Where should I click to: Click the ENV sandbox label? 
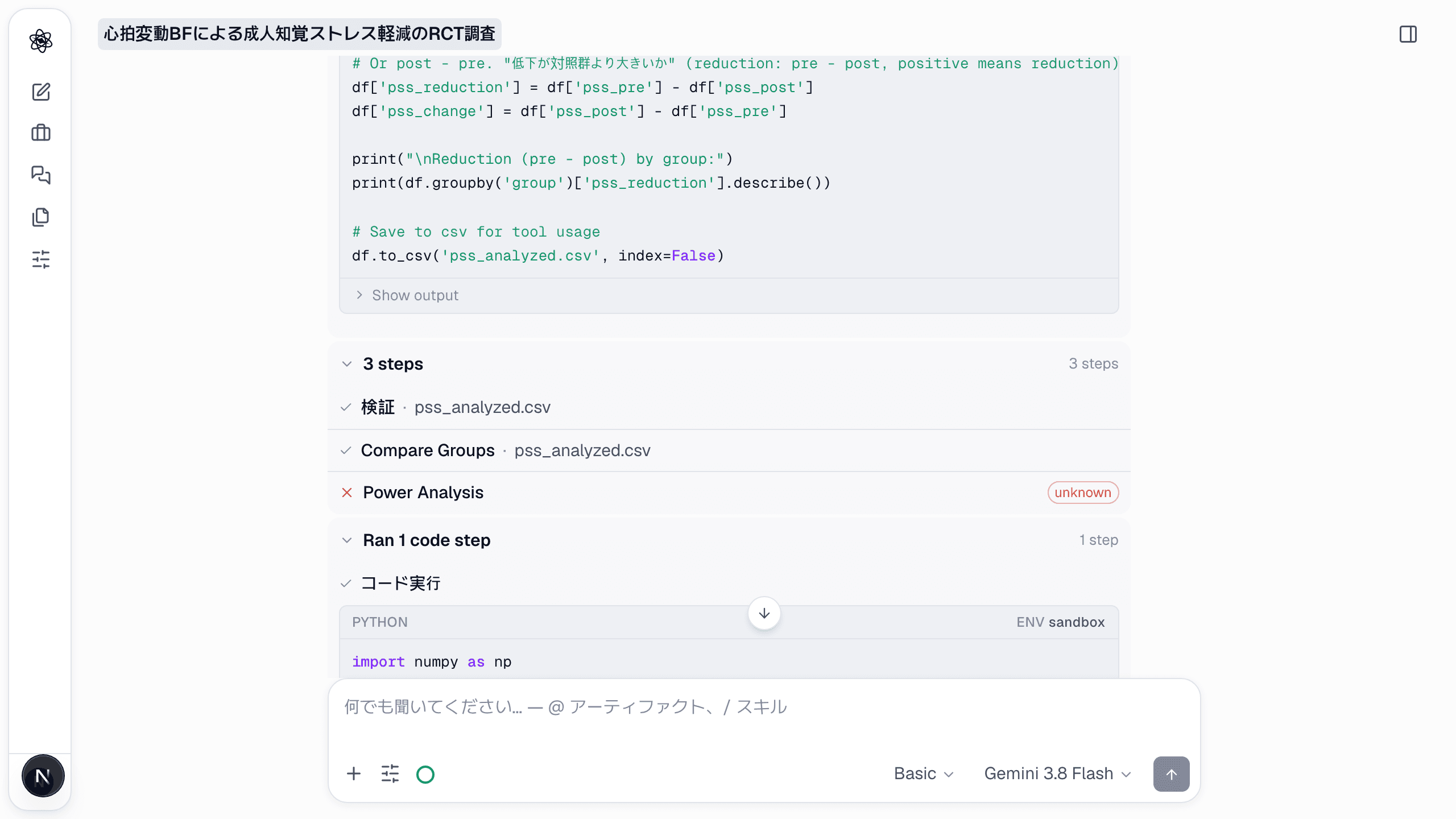click(1061, 622)
